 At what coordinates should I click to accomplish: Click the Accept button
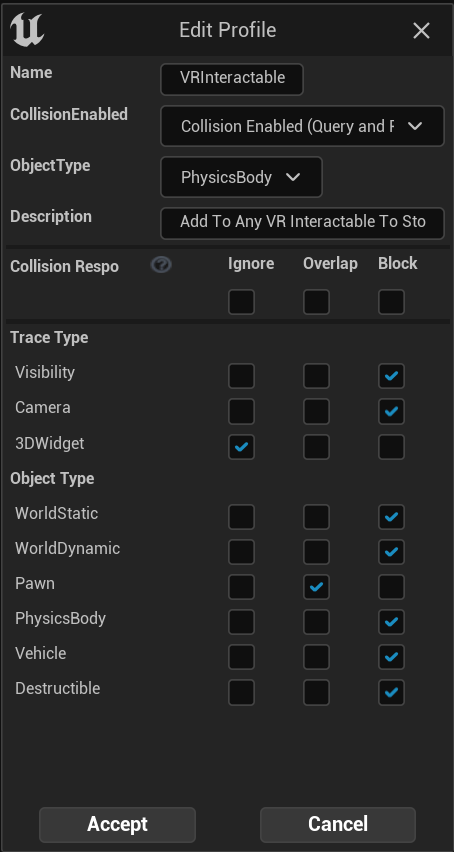[x=117, y=824]
